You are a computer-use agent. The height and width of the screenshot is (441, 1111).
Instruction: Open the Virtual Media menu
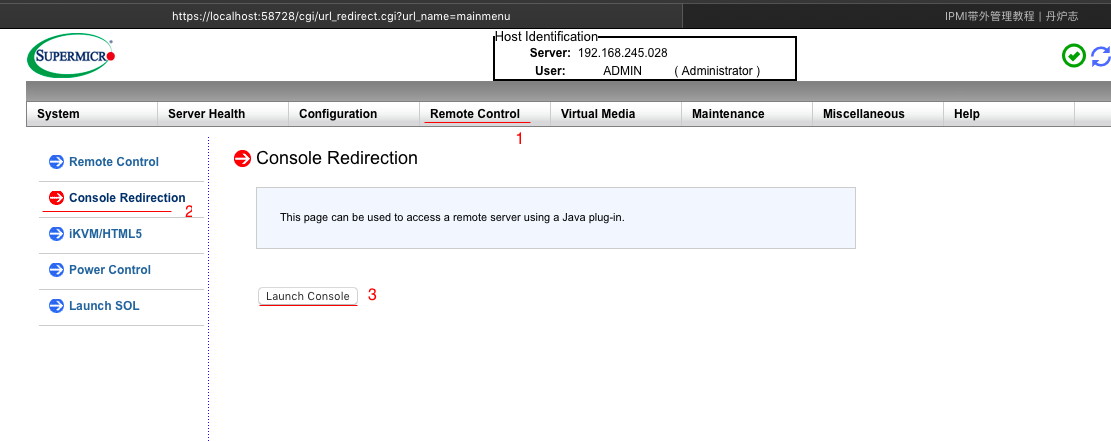click(x=598, y=114)
